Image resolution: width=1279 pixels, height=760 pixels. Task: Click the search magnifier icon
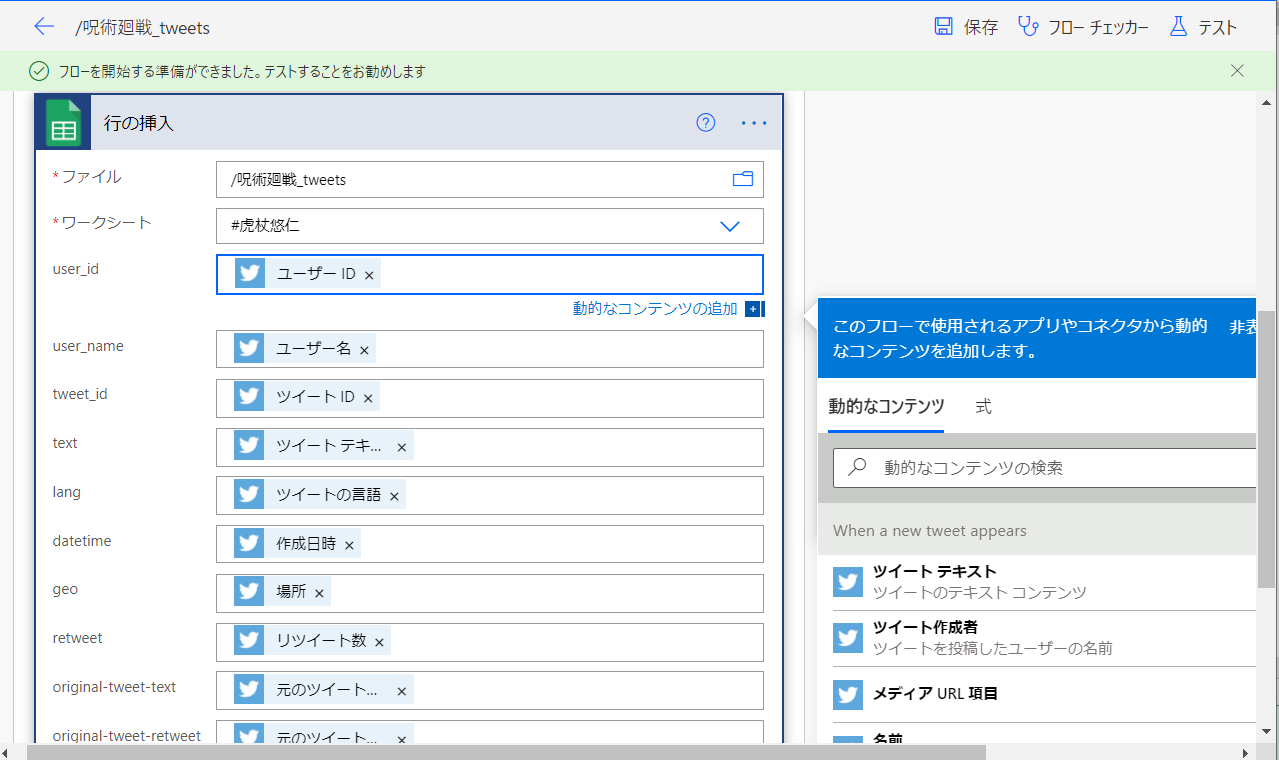click(857, 467)
